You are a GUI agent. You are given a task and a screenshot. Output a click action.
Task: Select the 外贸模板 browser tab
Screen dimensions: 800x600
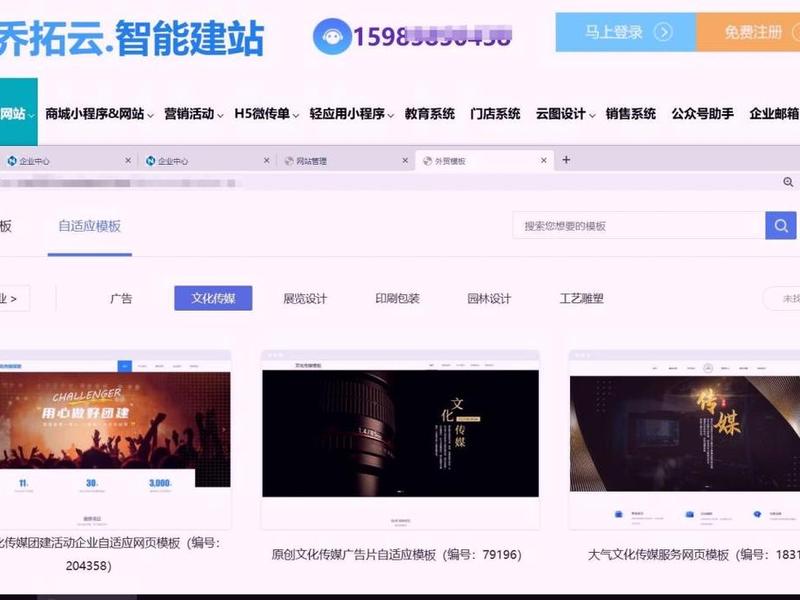tap(485, 161)
